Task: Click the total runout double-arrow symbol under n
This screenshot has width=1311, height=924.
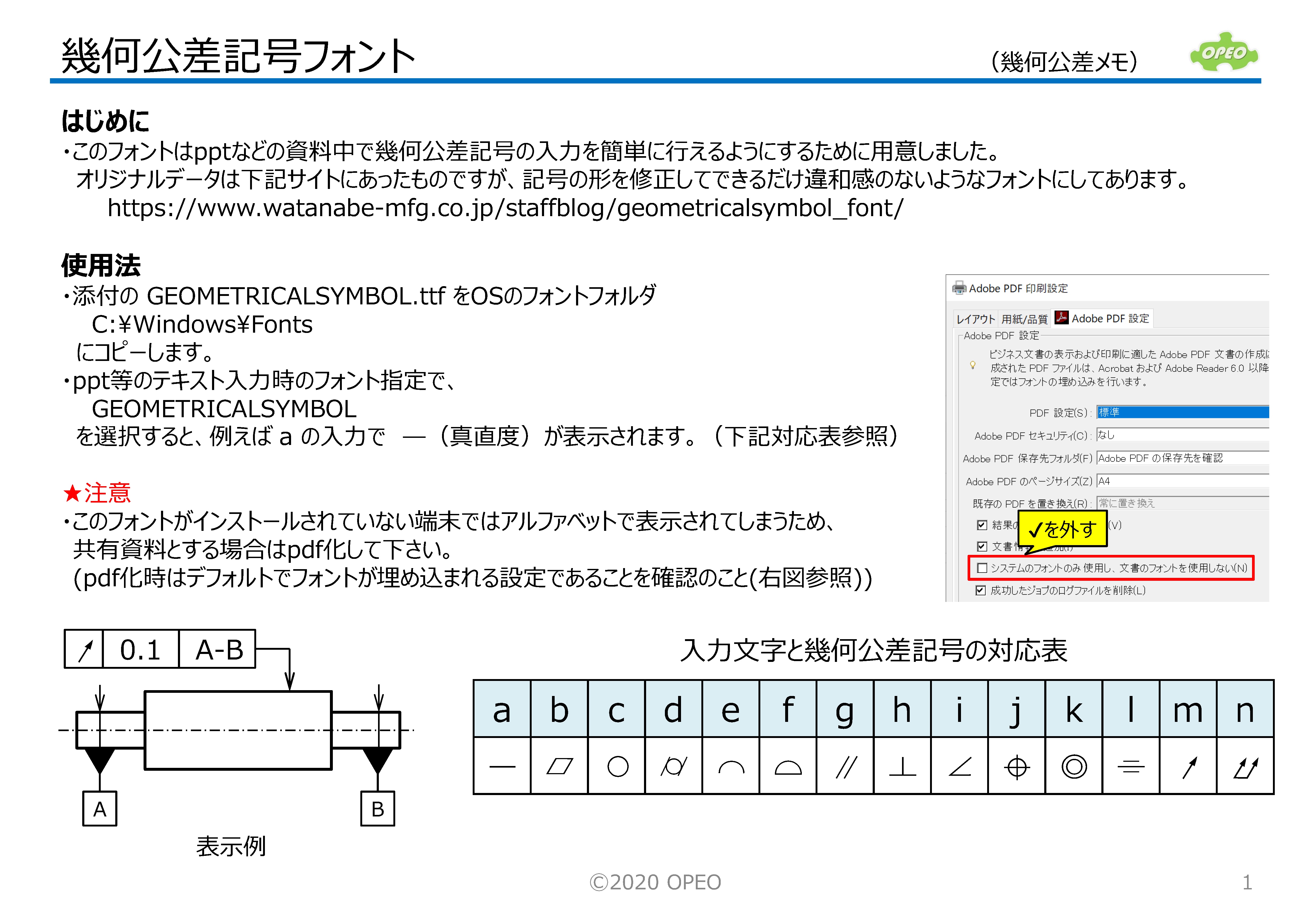Action: click(1245, 767)
